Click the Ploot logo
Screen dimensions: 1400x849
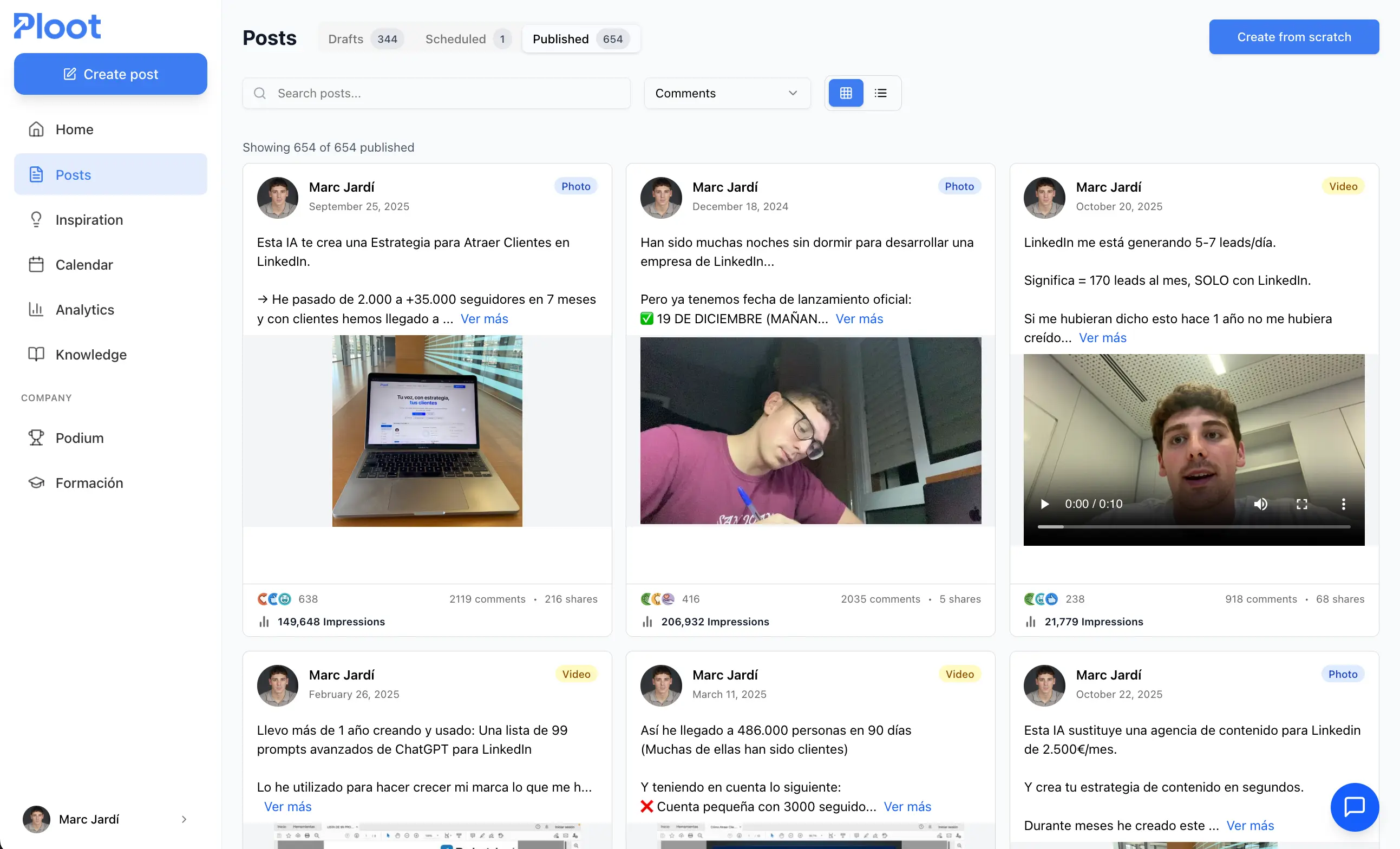click(x=57, y=26)
